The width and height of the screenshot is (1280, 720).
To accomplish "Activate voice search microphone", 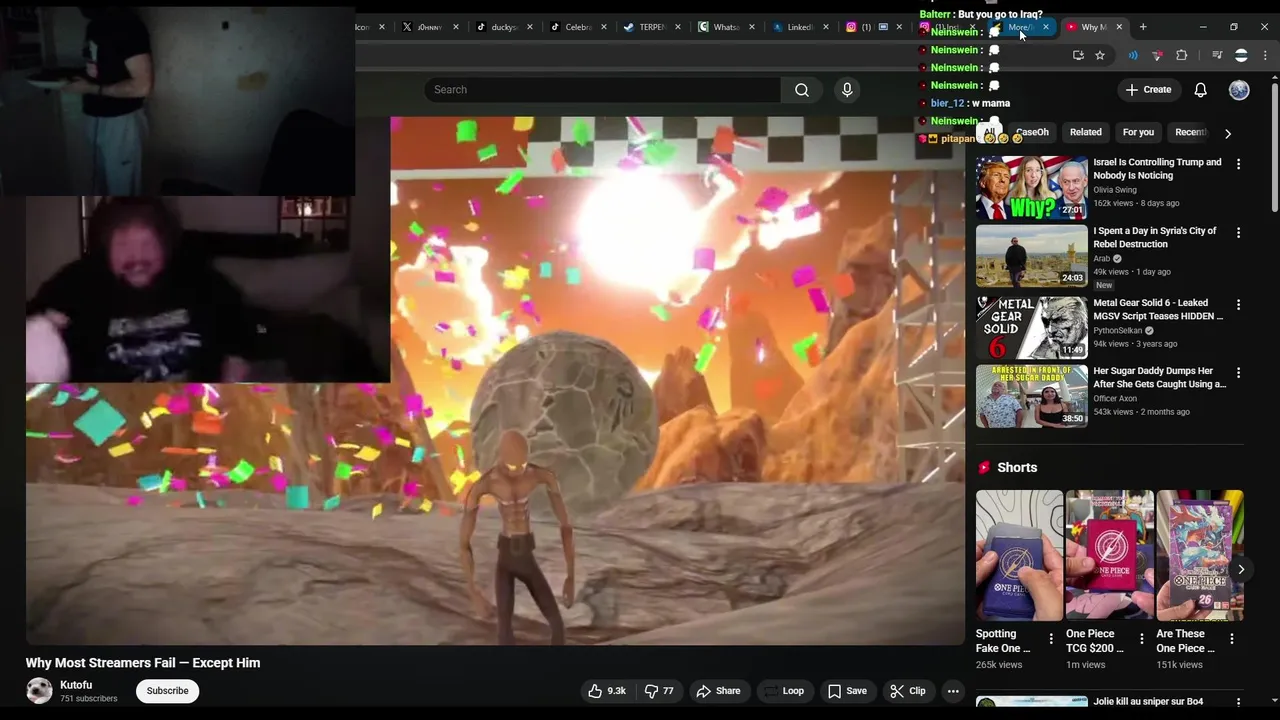I will (847, 90).
